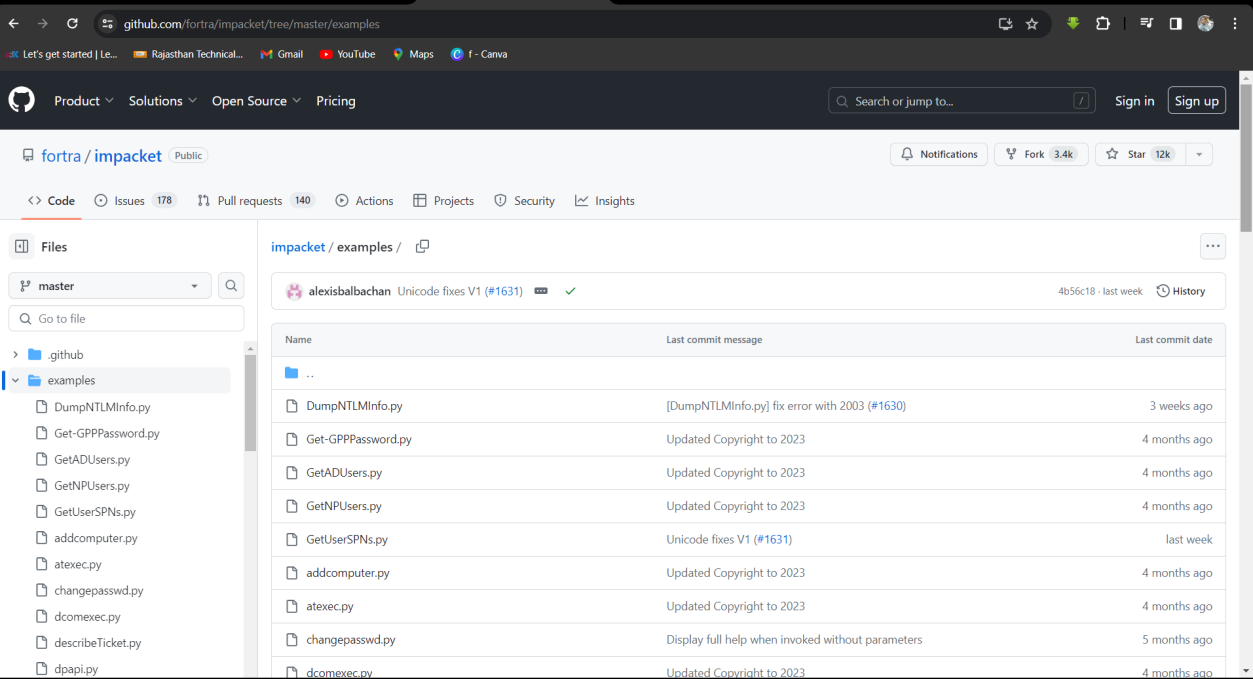Collapse the examples folder in tree
This screenshot has height=679, width=1253.
coord(15,381)
